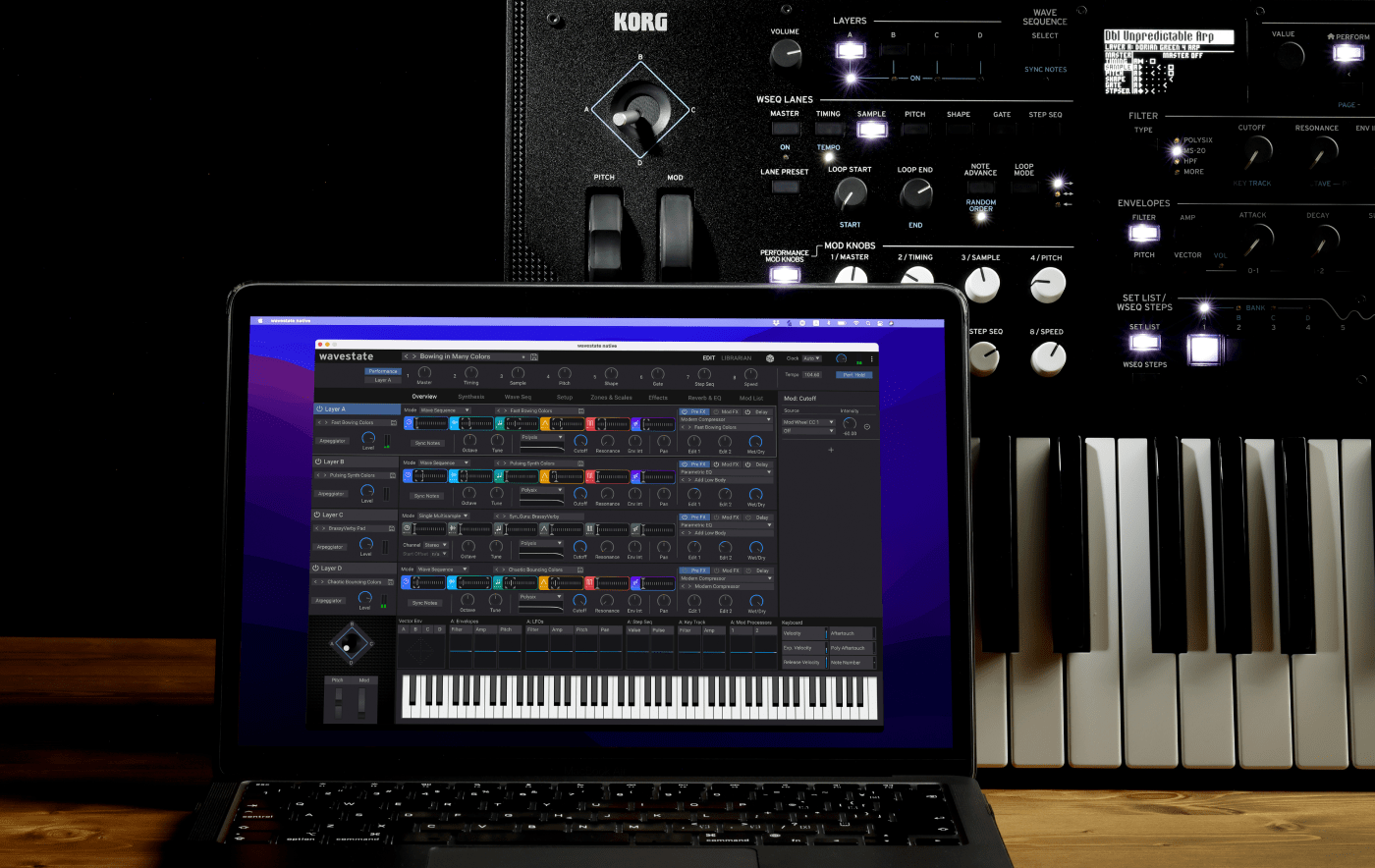The image size is (1375, 868).
Task: Open Polysix filter type dropdown in Layer A
Action: point(543,438)
